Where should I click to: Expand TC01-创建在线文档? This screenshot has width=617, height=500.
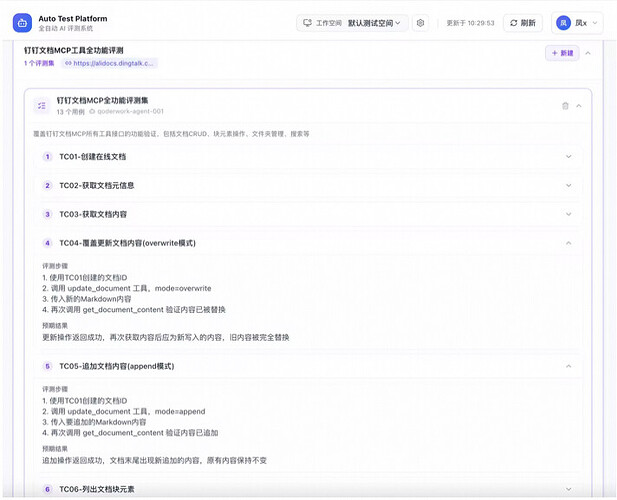pos(568,157)
